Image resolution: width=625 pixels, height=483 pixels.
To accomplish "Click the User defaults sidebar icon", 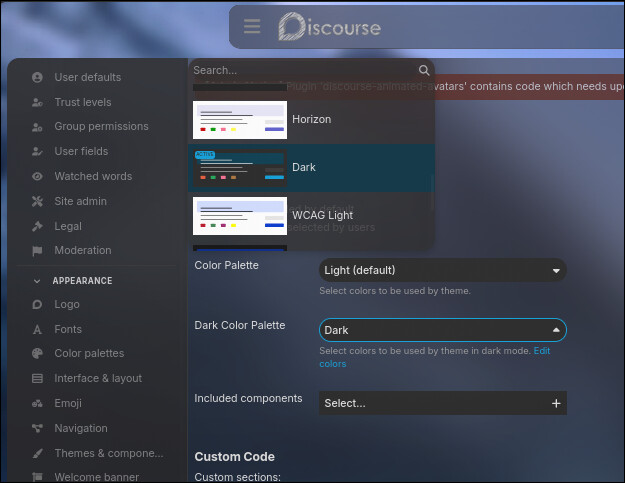I will point(37,77).
